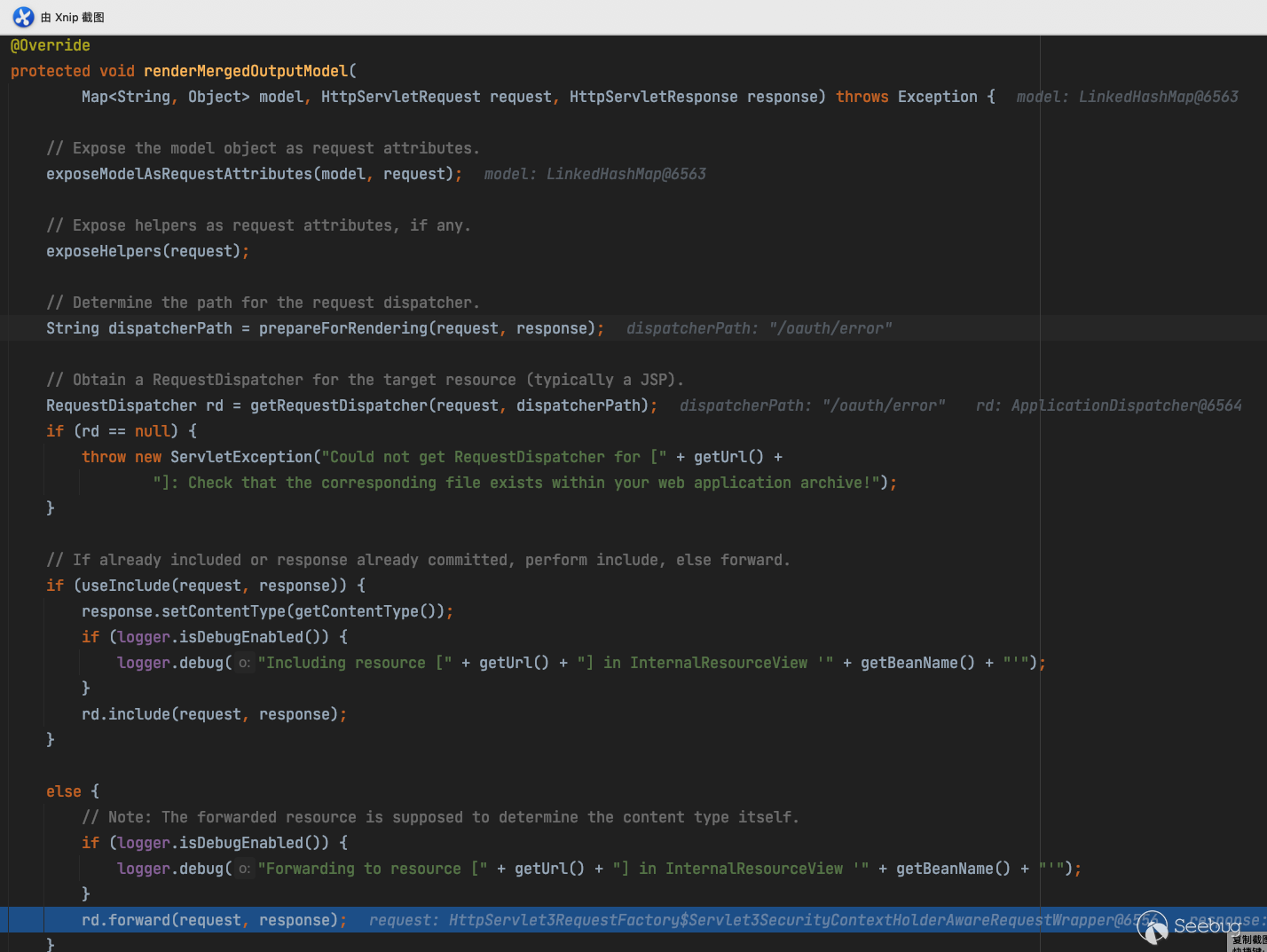Viewport: 1267px width, 952px height.
Task: Click the setContentType method call
Action: (224, 611)
